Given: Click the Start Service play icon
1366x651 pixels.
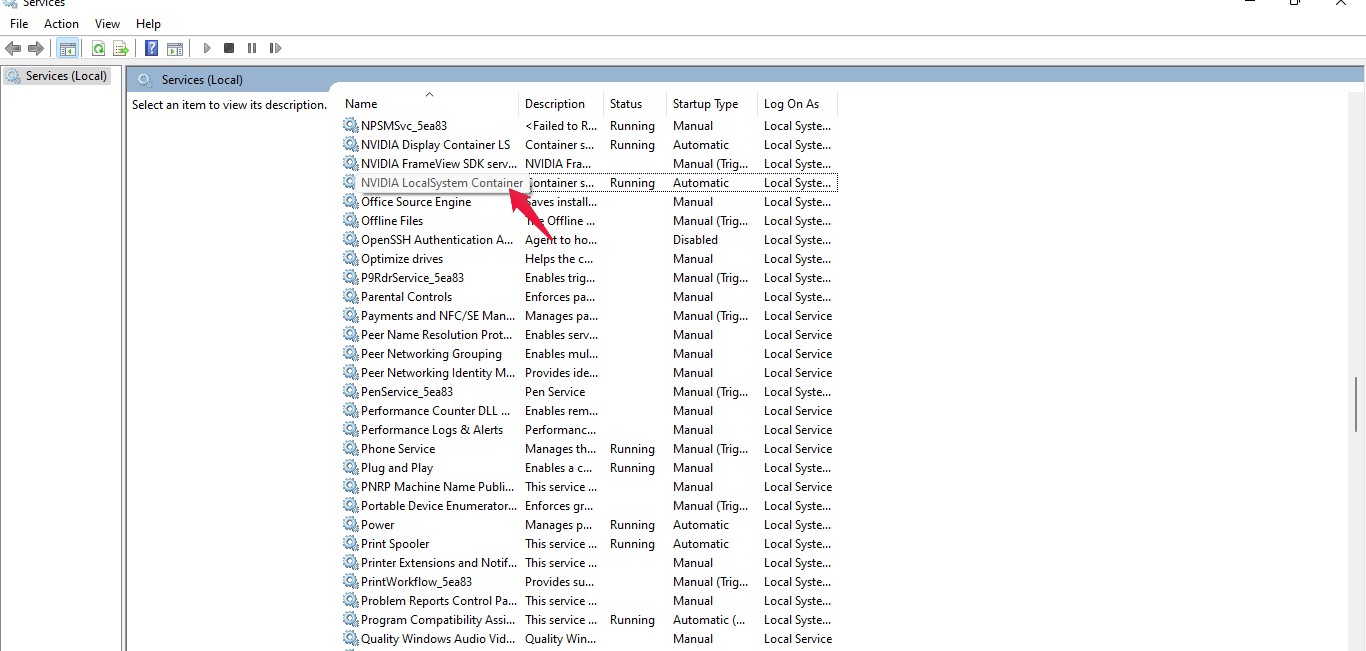Looking at the screenshot, I should [207, 48].
